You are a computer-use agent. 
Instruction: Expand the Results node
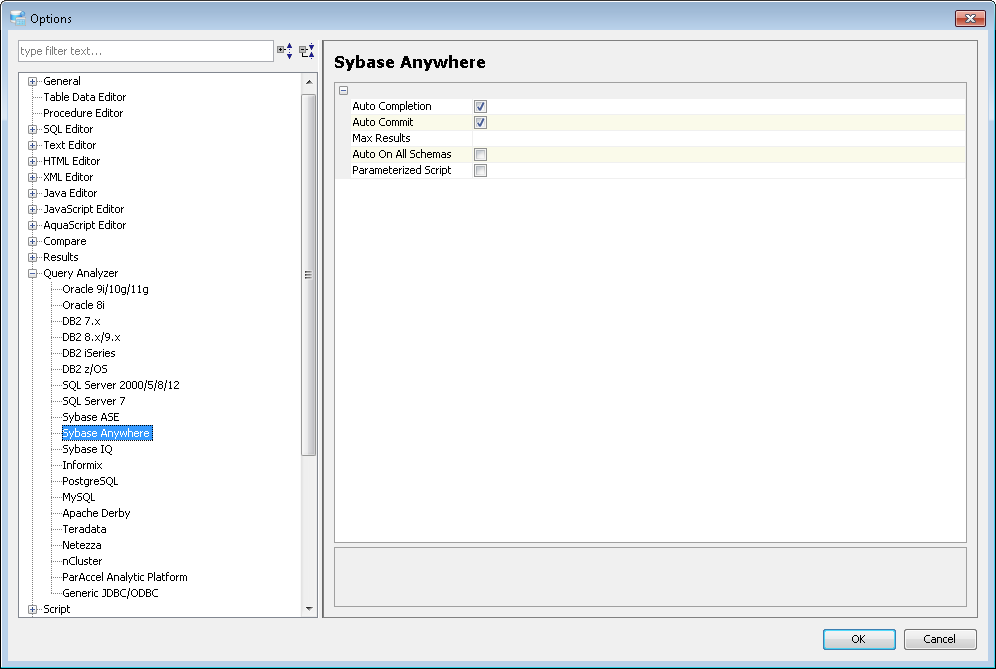point(32,257)
